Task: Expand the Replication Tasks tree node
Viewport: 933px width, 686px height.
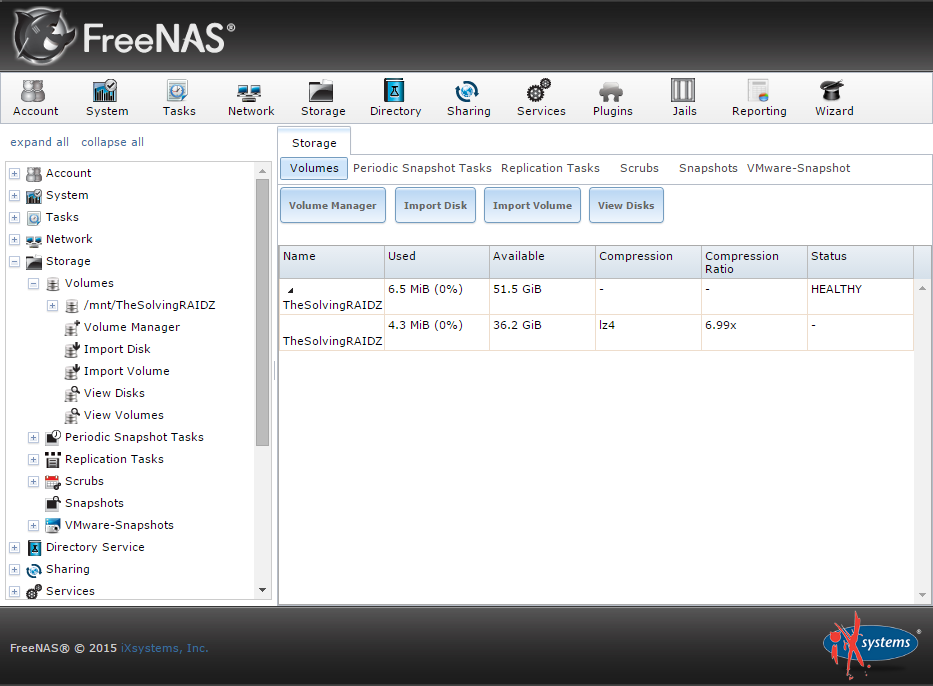Action: point(33,460)
